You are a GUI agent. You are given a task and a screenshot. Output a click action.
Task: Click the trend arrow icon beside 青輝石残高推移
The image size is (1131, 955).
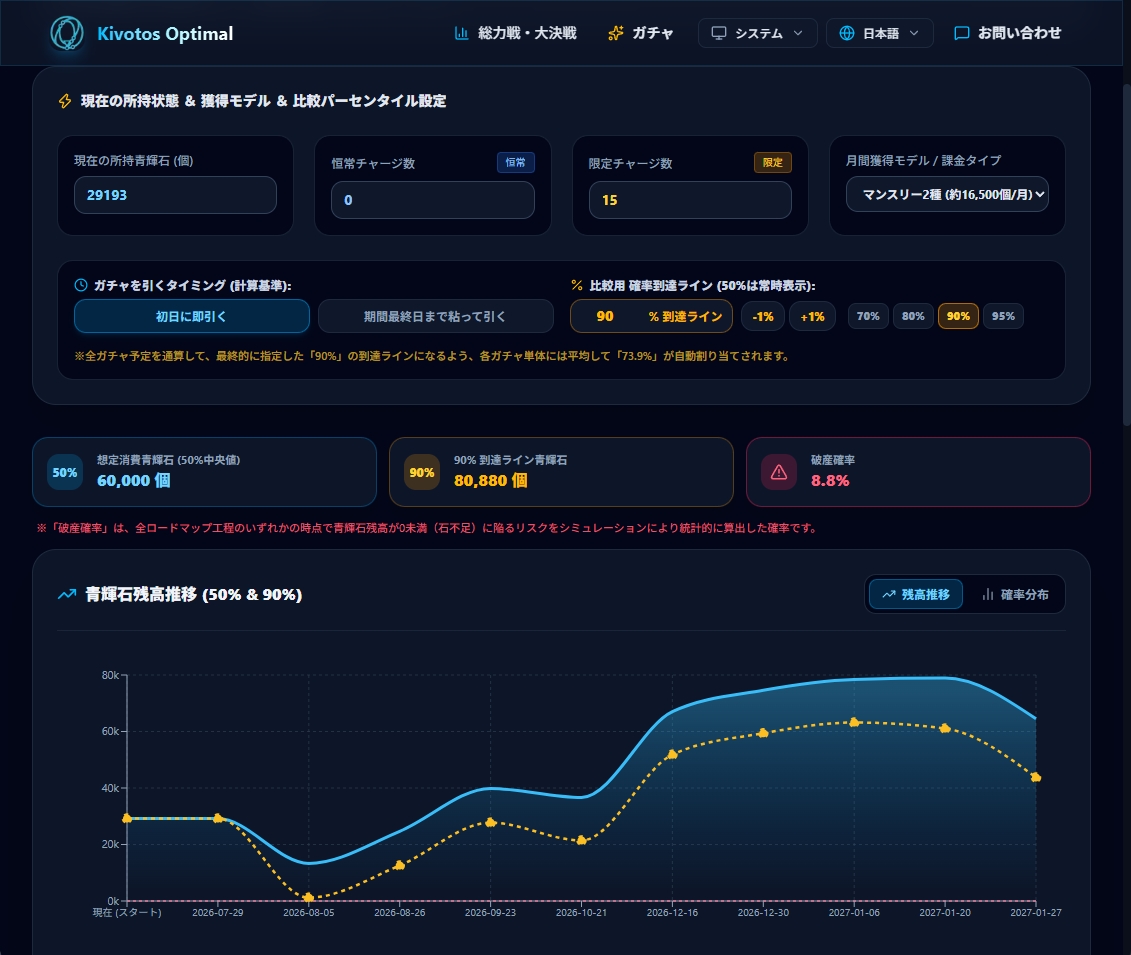pos(67,594)
